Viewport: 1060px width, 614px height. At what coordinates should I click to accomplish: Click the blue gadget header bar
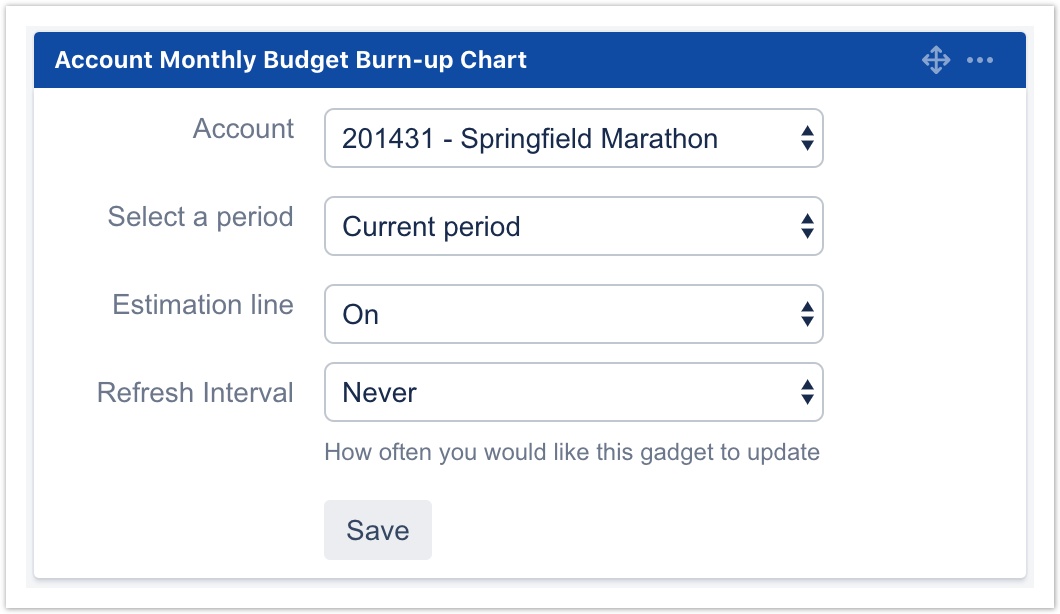pyautogui.click(x=720, y=61)
